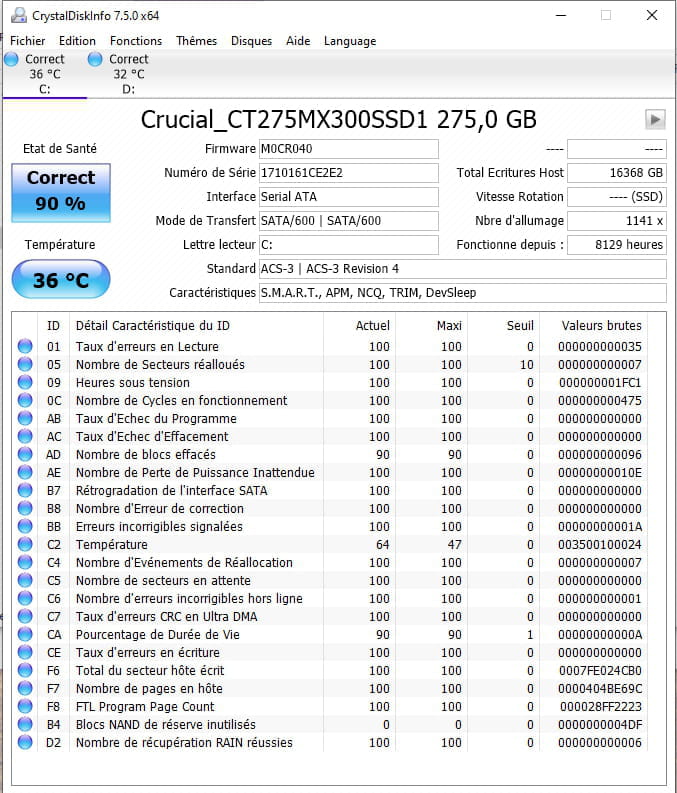Click the Standard field ACS-3 Revision 4

click(x=463, y=269)
